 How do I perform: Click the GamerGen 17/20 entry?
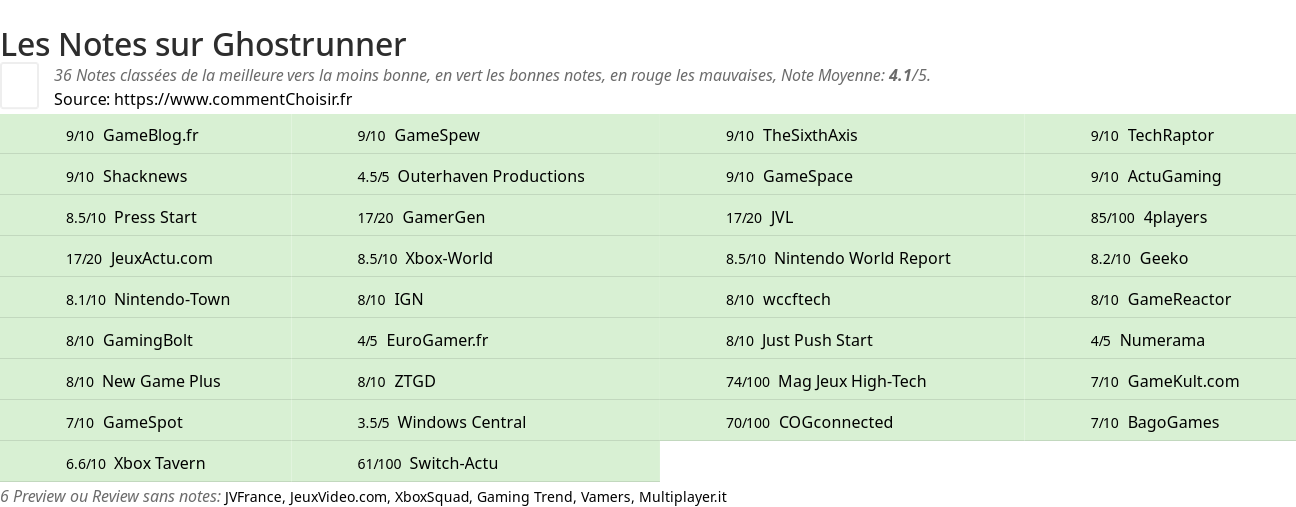pyautogui.click(x=421, y=217)
